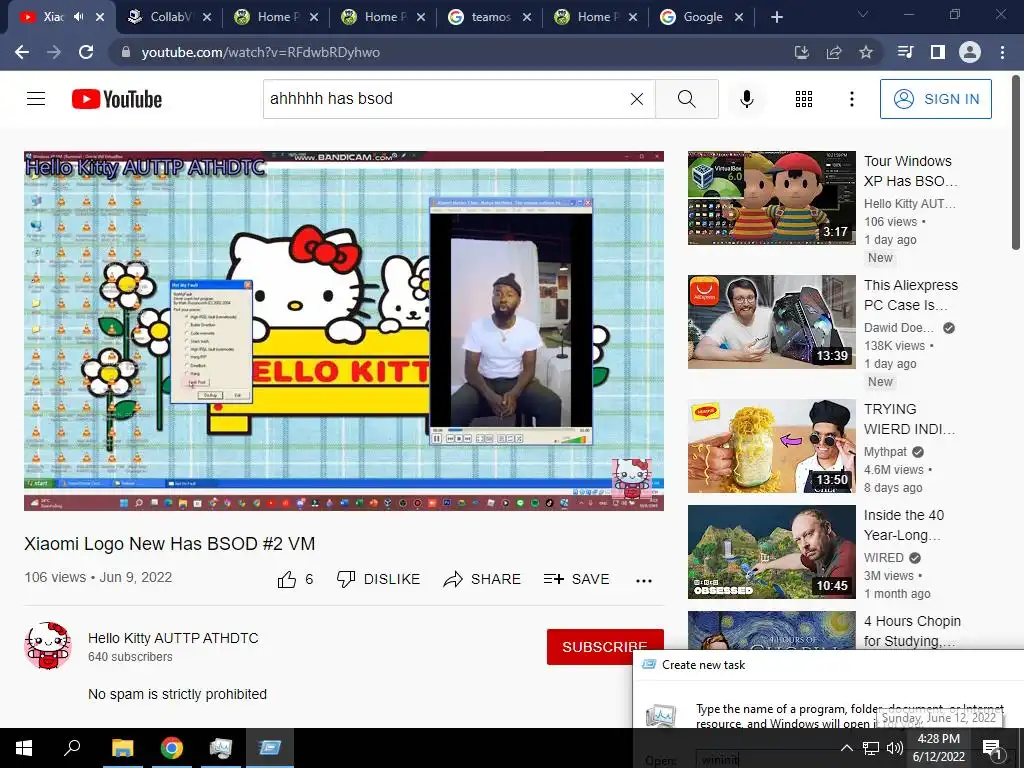Bookmark this page with the star icon
The width and height of the screenshot is (1024, 768).
pyautogui.click(x=866, y=52)
